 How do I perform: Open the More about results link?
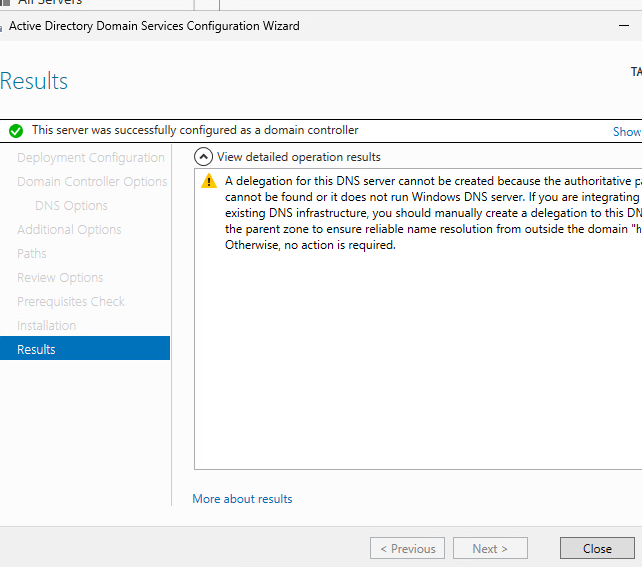242,499
